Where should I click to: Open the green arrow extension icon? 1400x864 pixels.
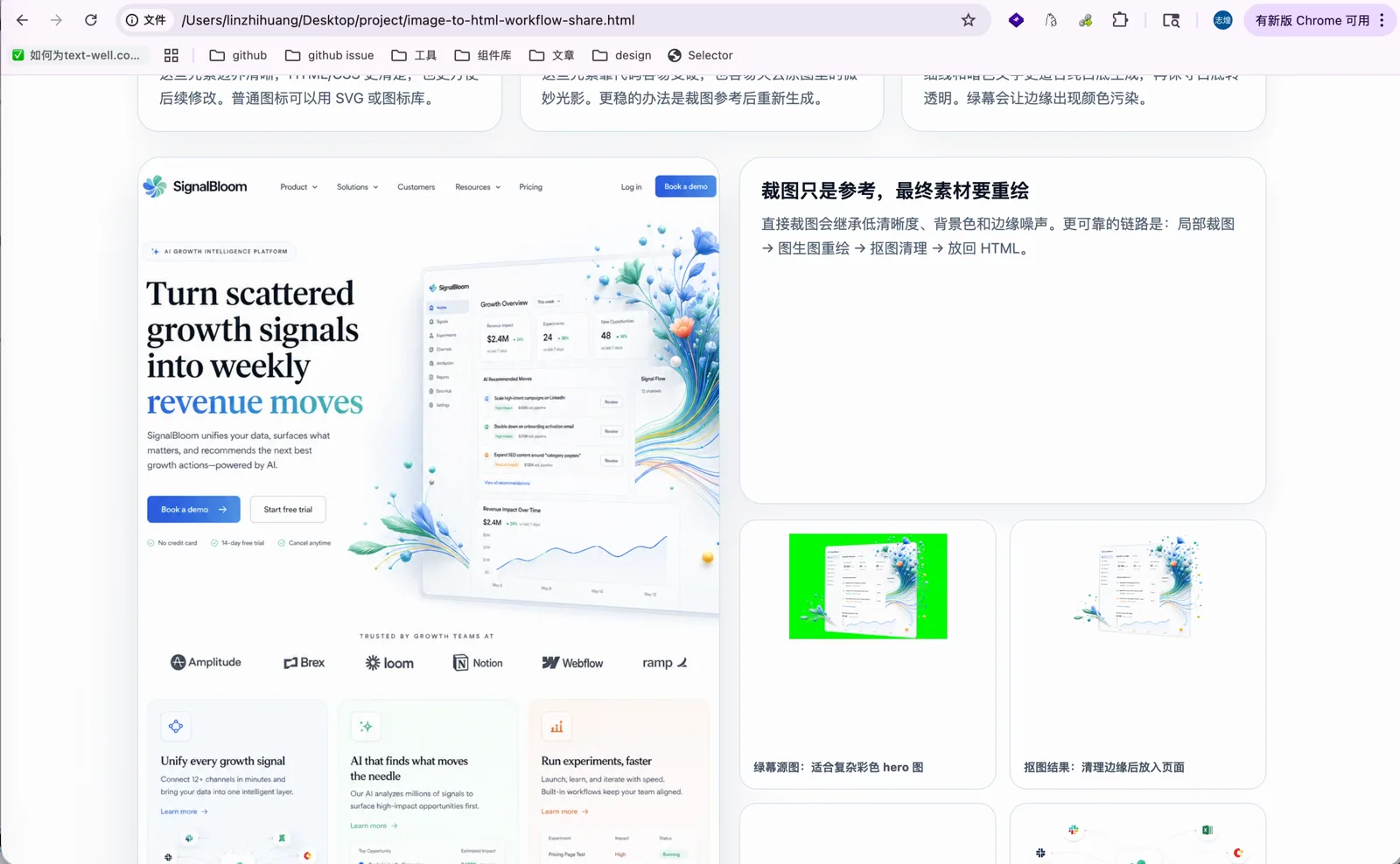(x=1085, y=20)
